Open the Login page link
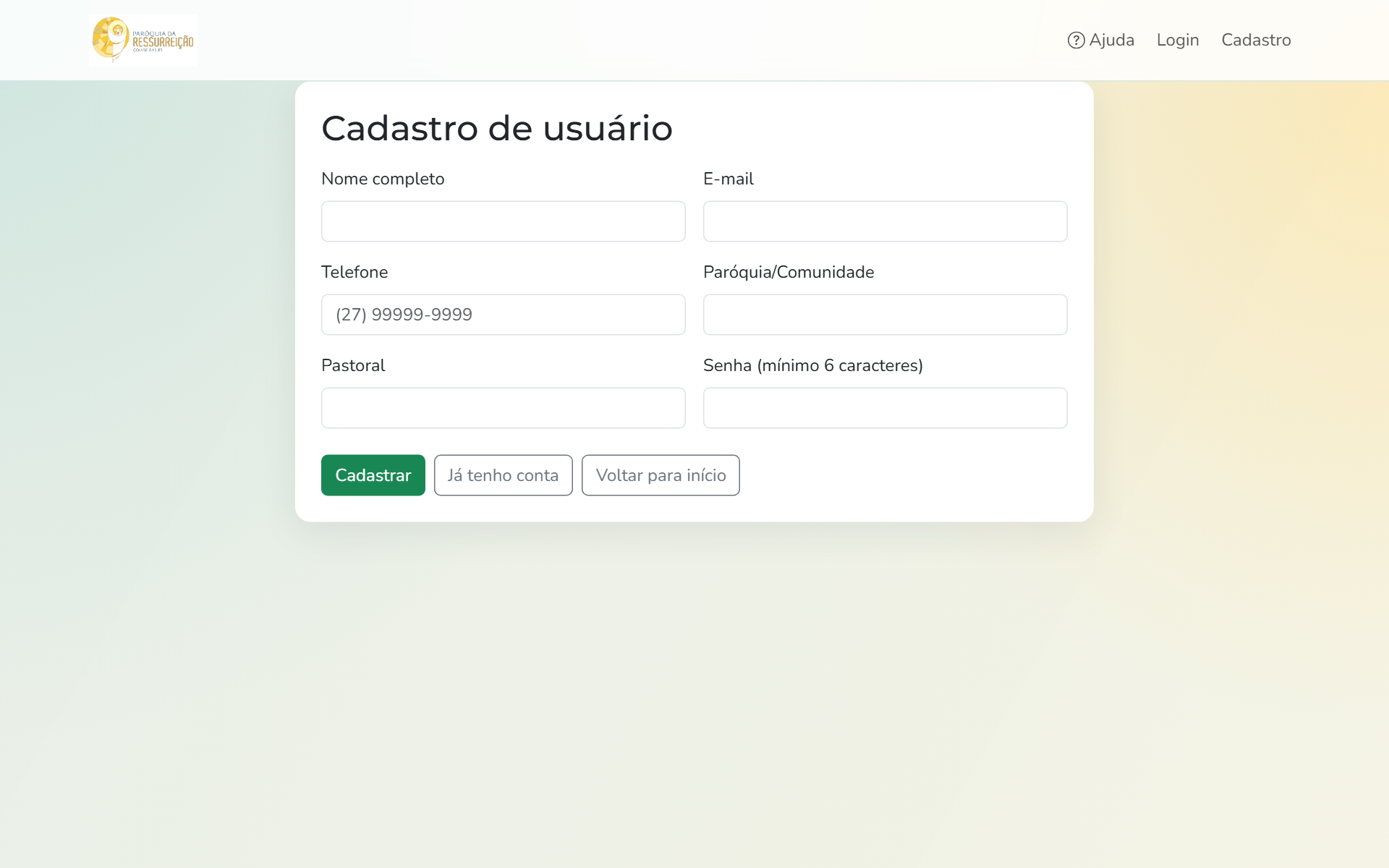The image size is (1389, 868). coord(1178,40)
